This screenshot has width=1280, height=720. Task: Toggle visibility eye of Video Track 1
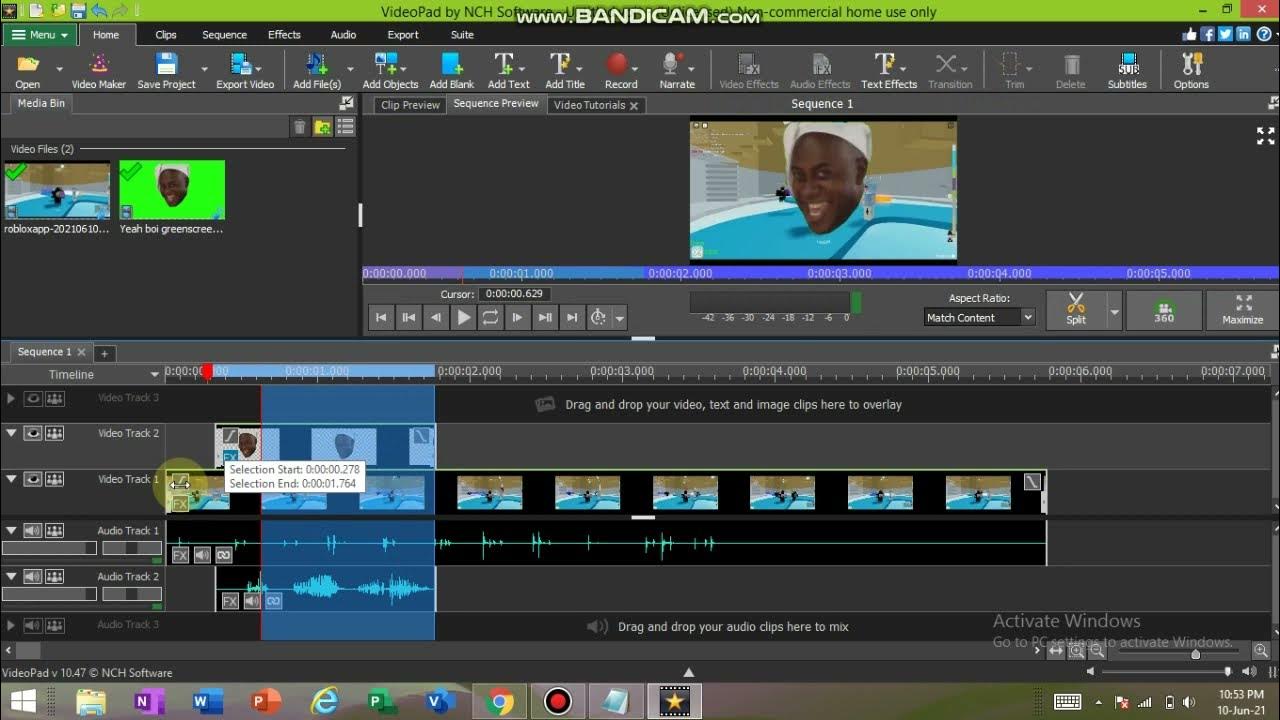(x=33, y=479)
